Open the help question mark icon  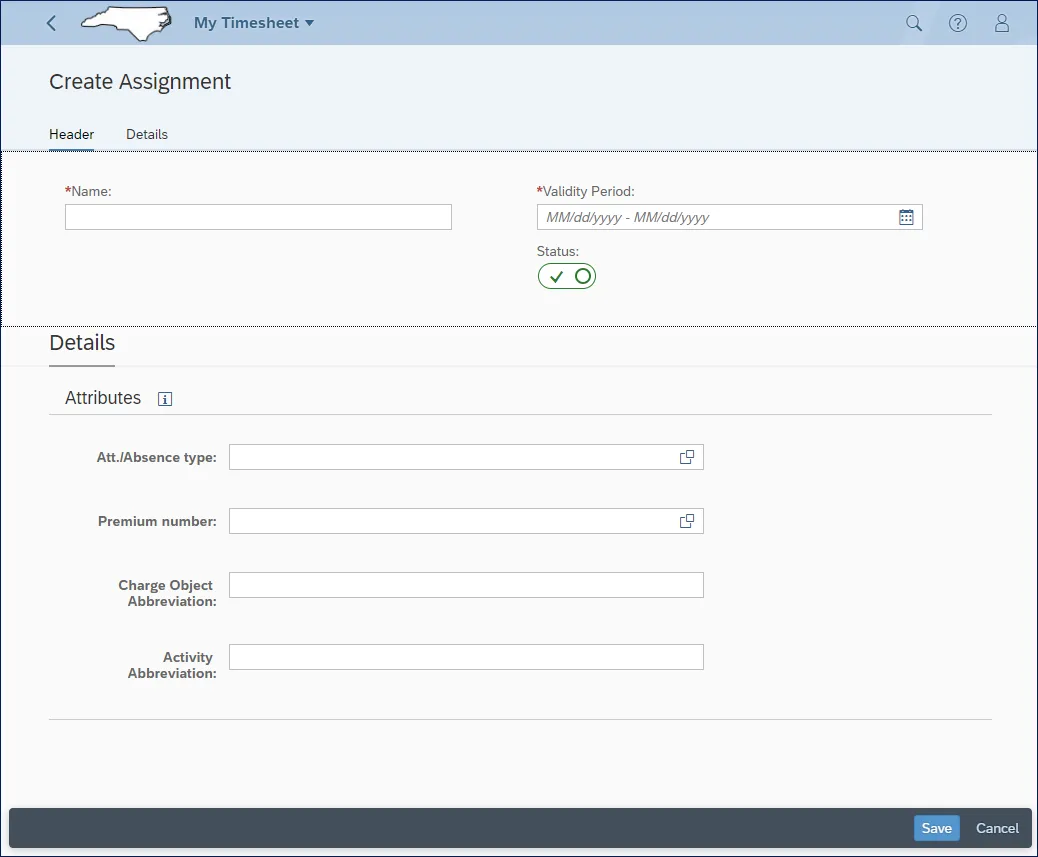[957, 23]
